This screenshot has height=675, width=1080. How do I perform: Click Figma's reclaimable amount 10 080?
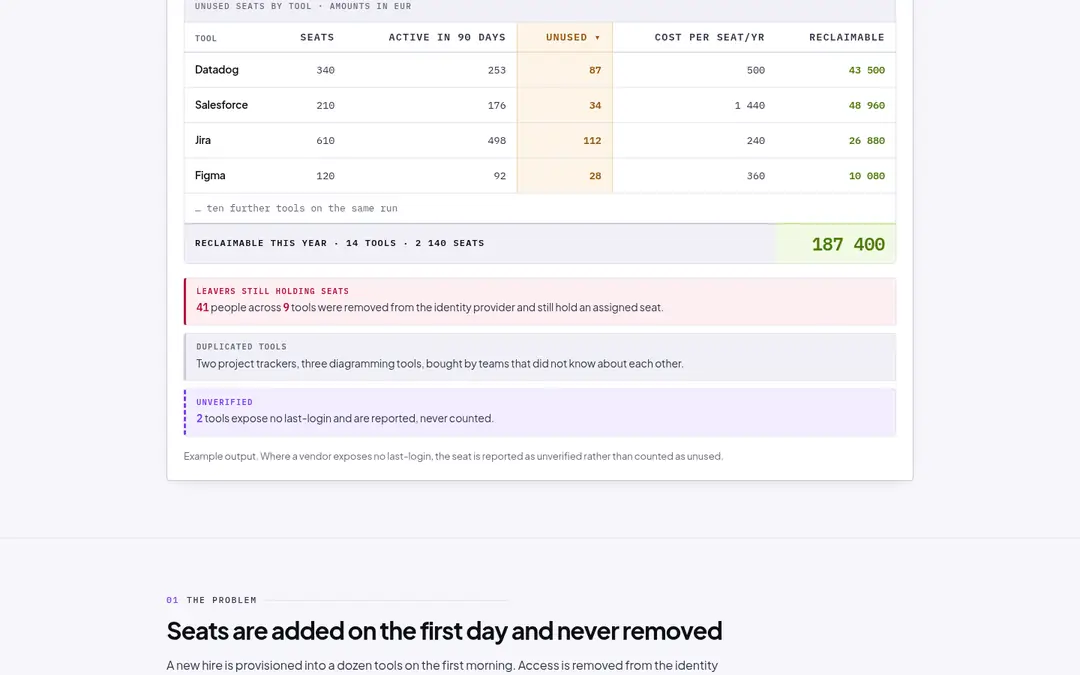(x=866, y=176)
